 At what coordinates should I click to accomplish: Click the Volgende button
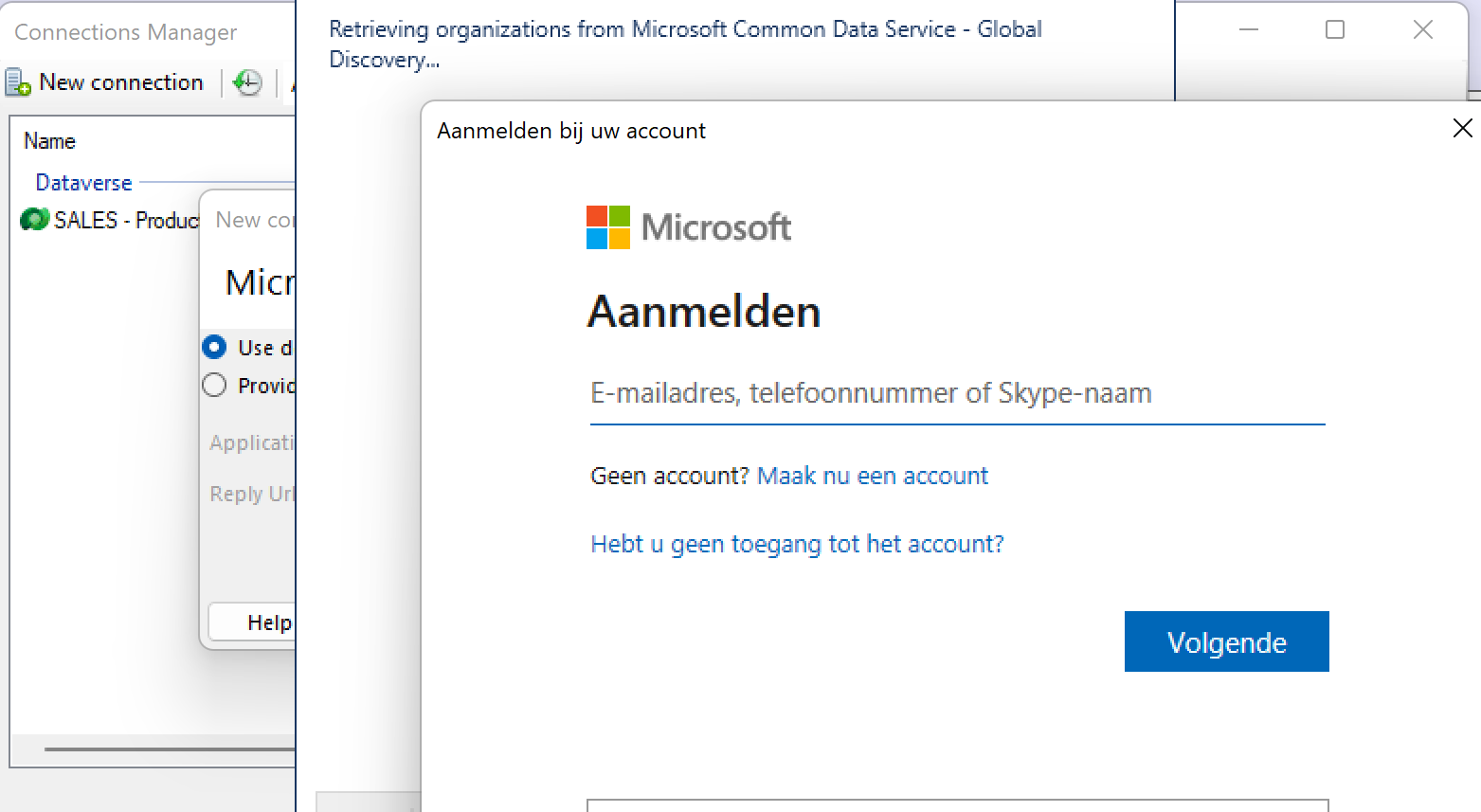pos(1226,641)
